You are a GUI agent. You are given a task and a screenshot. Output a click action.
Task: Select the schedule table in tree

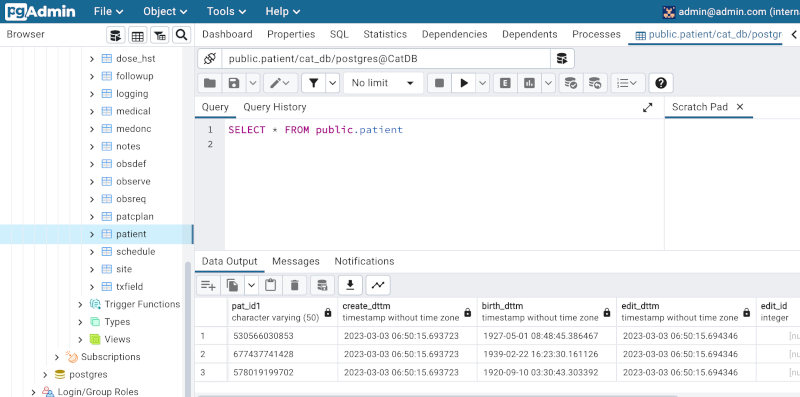[136, 252]
